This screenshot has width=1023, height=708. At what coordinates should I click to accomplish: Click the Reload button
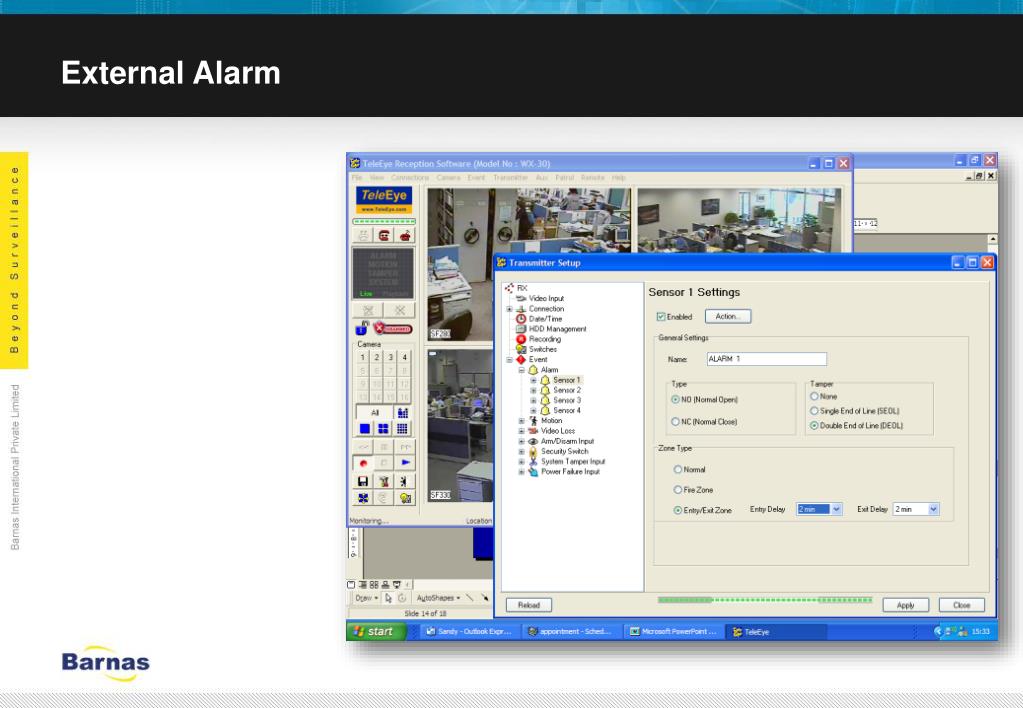click(529, 605)
